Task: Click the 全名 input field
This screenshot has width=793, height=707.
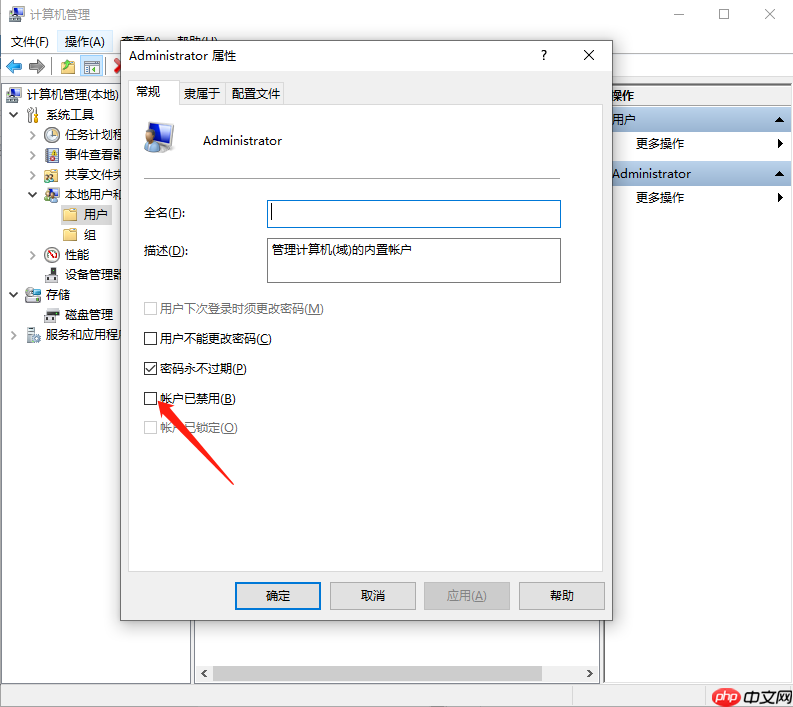Action: [x=414, y=214]
